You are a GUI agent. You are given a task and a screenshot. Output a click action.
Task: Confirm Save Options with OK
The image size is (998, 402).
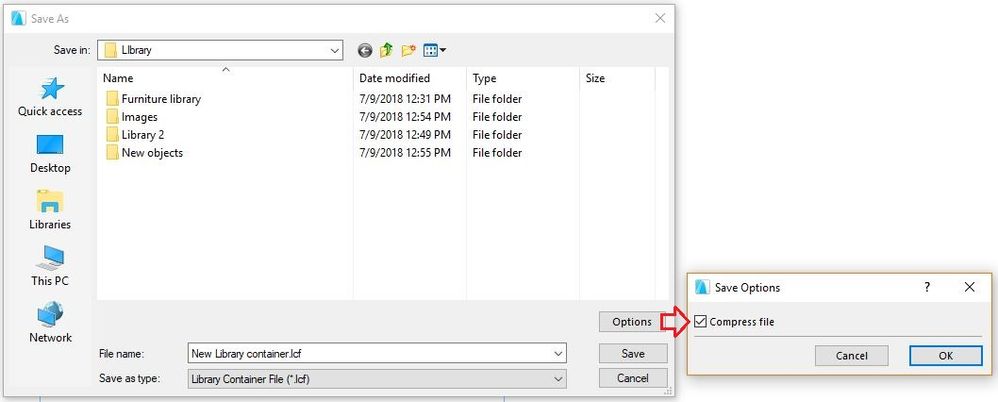click(945, 356)
